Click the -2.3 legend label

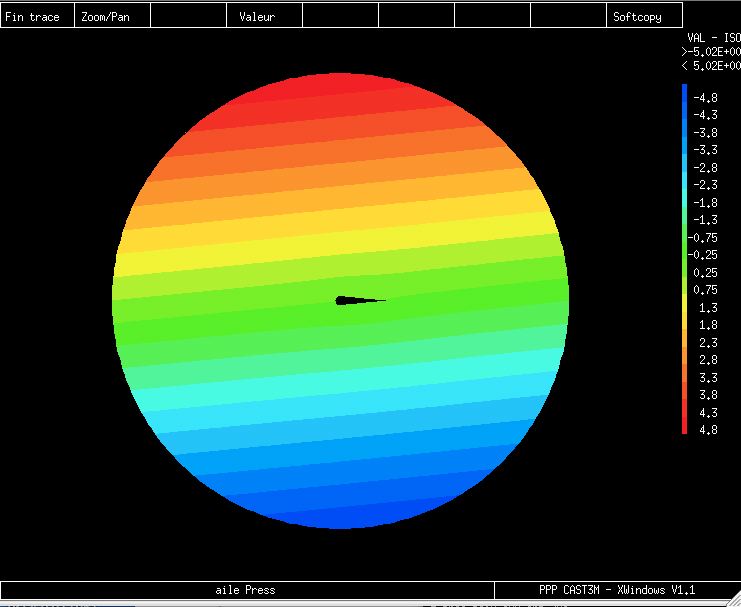(705, 185)
